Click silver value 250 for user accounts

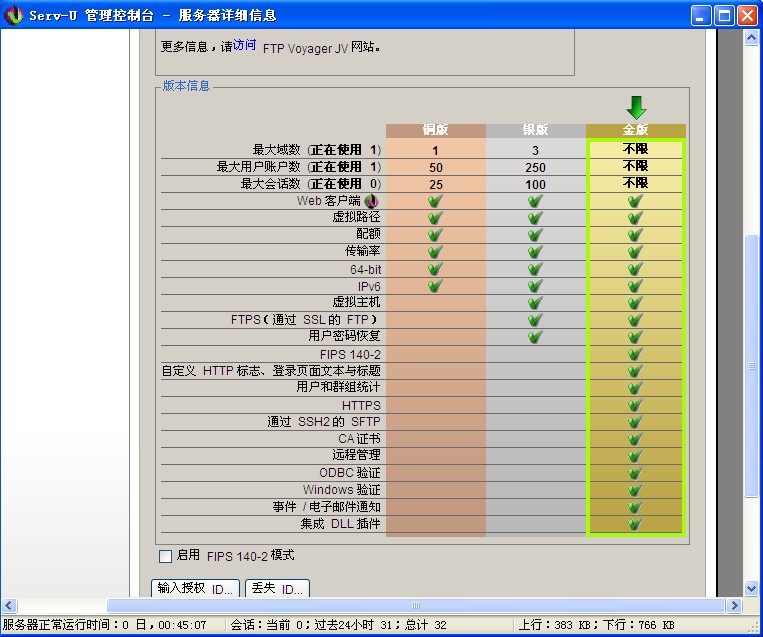pyautogui.click(x=535, y=167)
